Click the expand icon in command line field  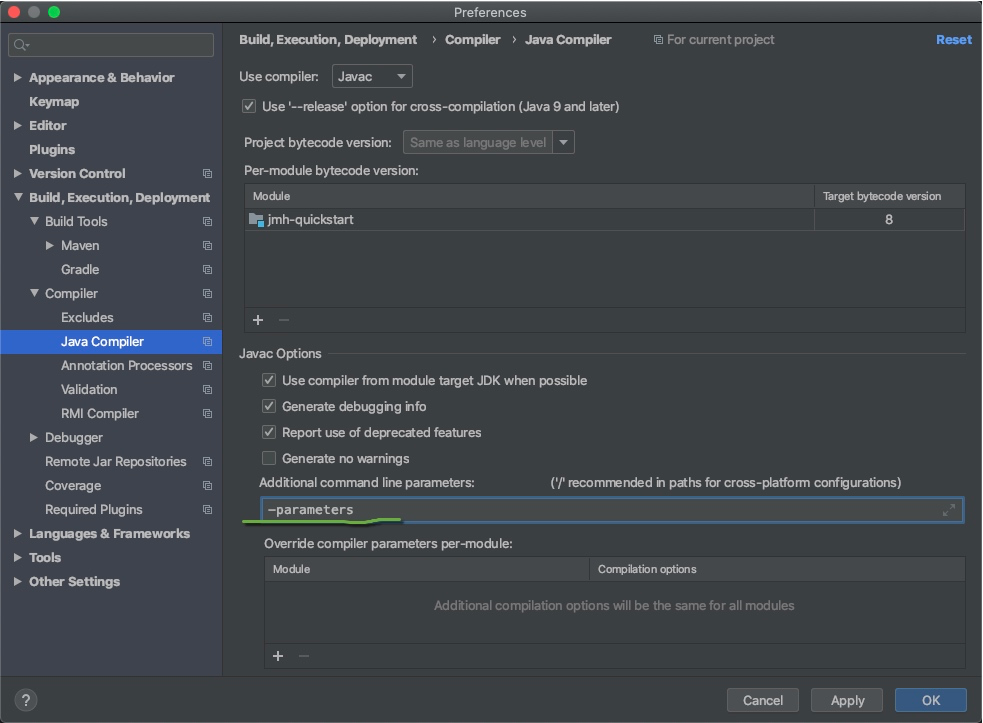[x=948, y=510]
